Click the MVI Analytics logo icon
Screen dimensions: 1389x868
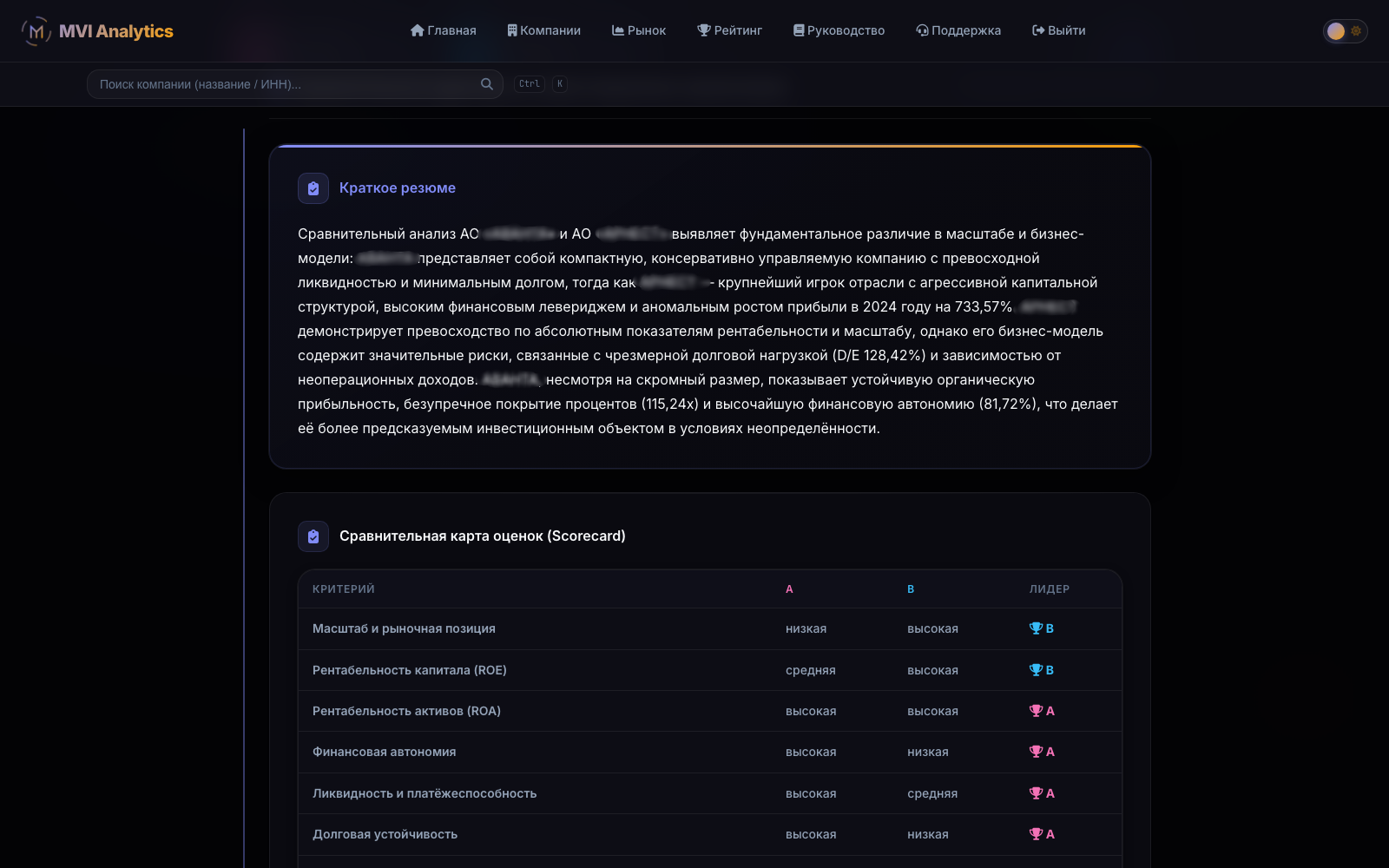coord(36,31)
